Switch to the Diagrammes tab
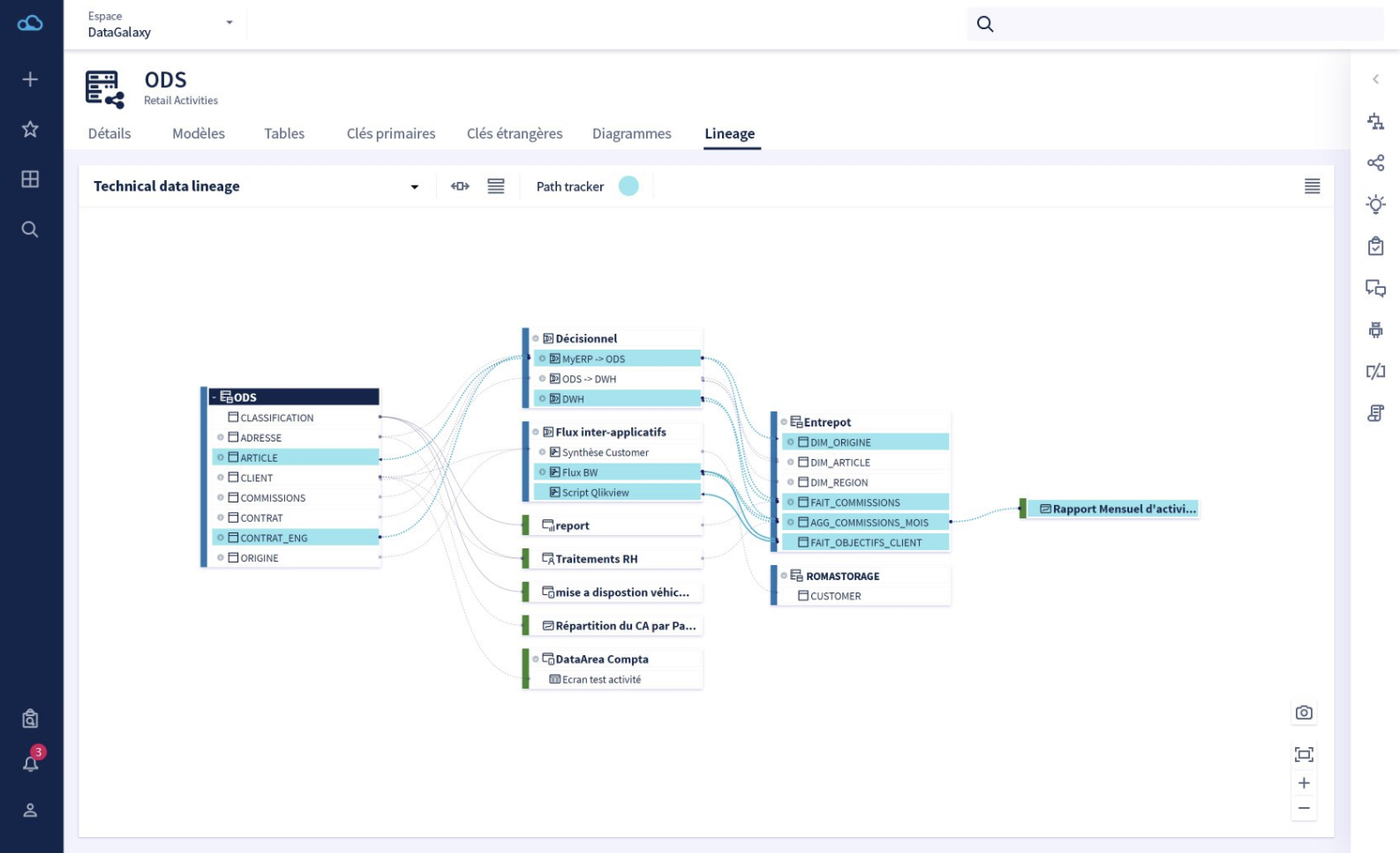This screenshot has height=853, width=1400. coord(631,133)
